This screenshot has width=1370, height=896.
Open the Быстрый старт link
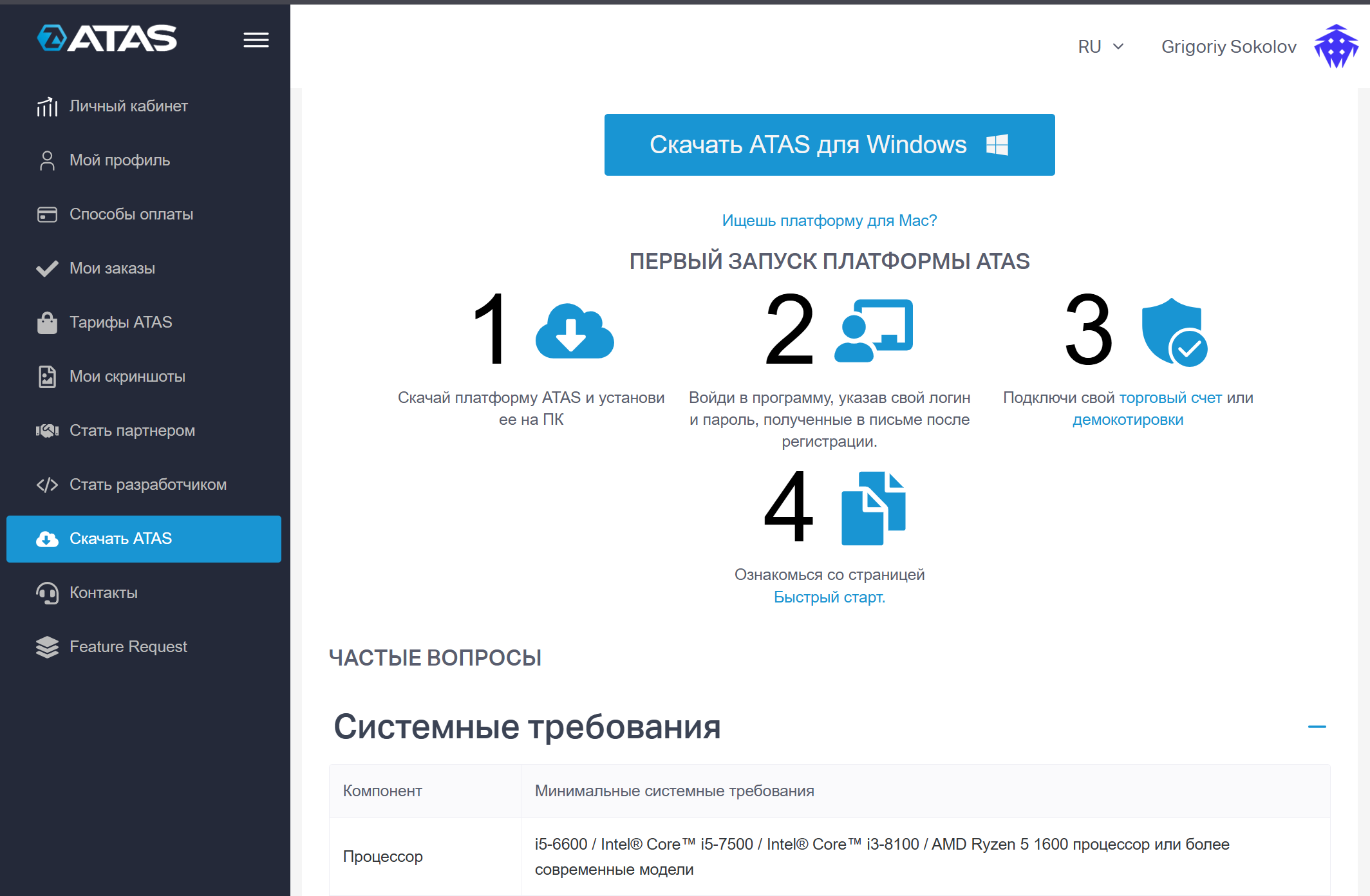click(x=829, y=597)
